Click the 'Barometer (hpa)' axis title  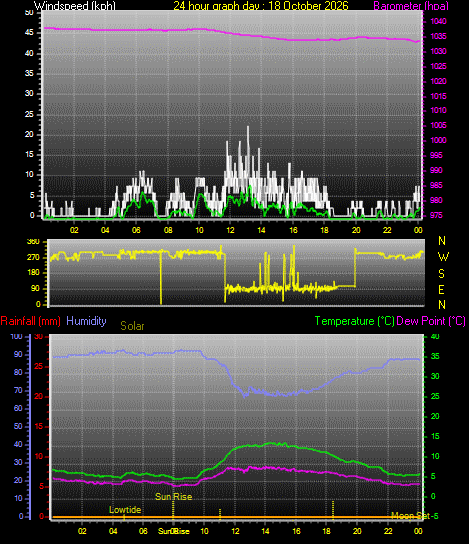411,6
